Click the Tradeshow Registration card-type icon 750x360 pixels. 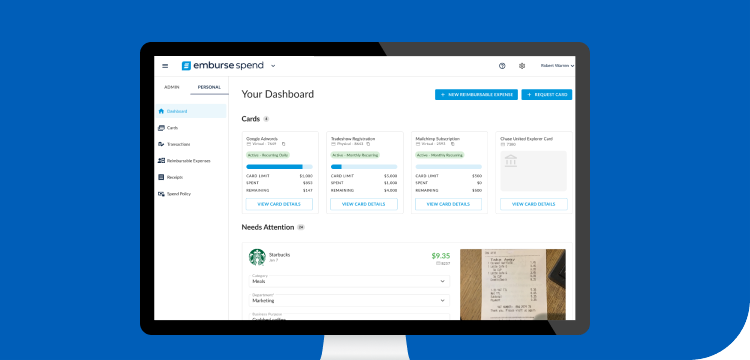(x=333, y=144)
